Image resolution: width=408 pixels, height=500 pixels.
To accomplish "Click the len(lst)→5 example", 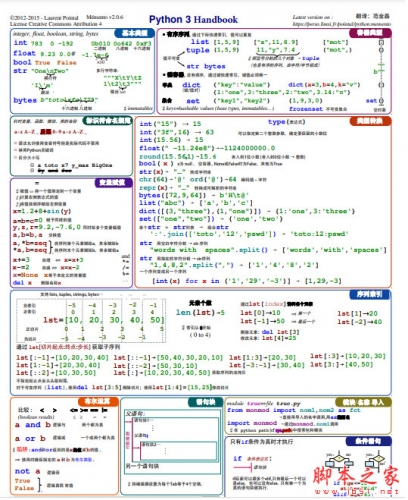I will pos(200,313).
